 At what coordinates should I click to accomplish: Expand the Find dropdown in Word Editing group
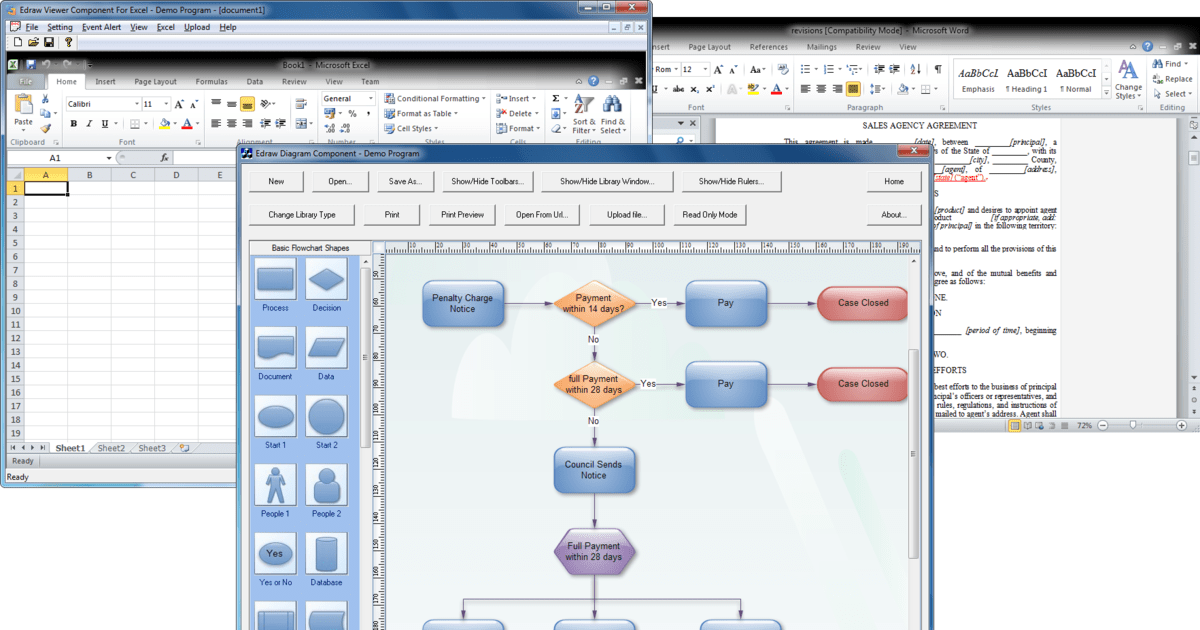1188,64
